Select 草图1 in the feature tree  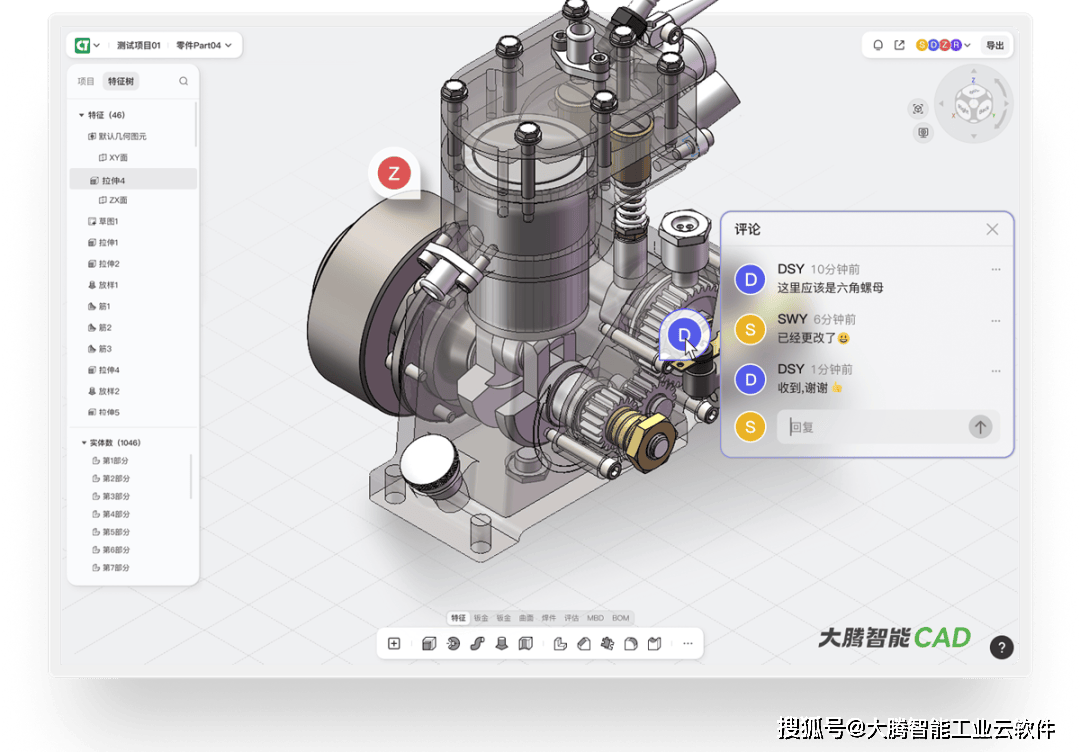click(108, 221)
